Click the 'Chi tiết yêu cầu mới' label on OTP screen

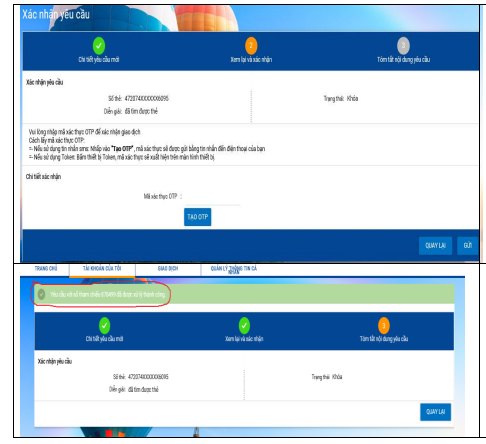[x=99, y=60]
